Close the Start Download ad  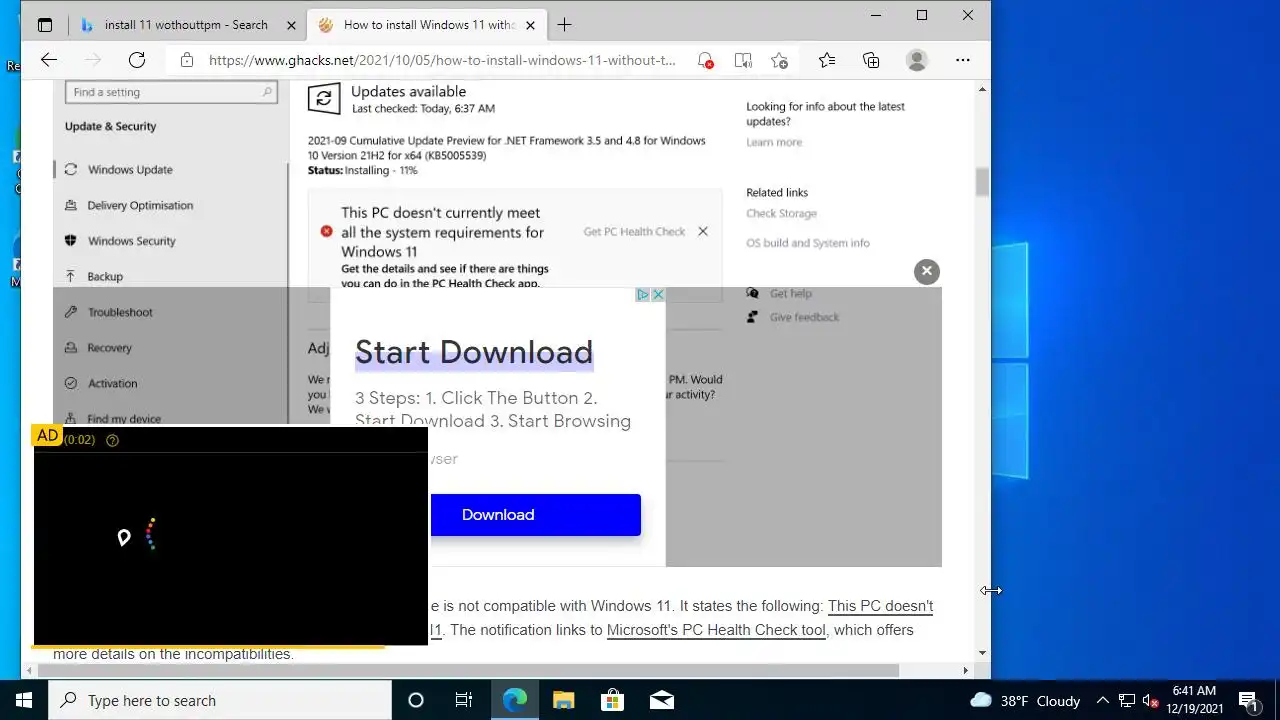pyautogui.click(x=658, y=295)
